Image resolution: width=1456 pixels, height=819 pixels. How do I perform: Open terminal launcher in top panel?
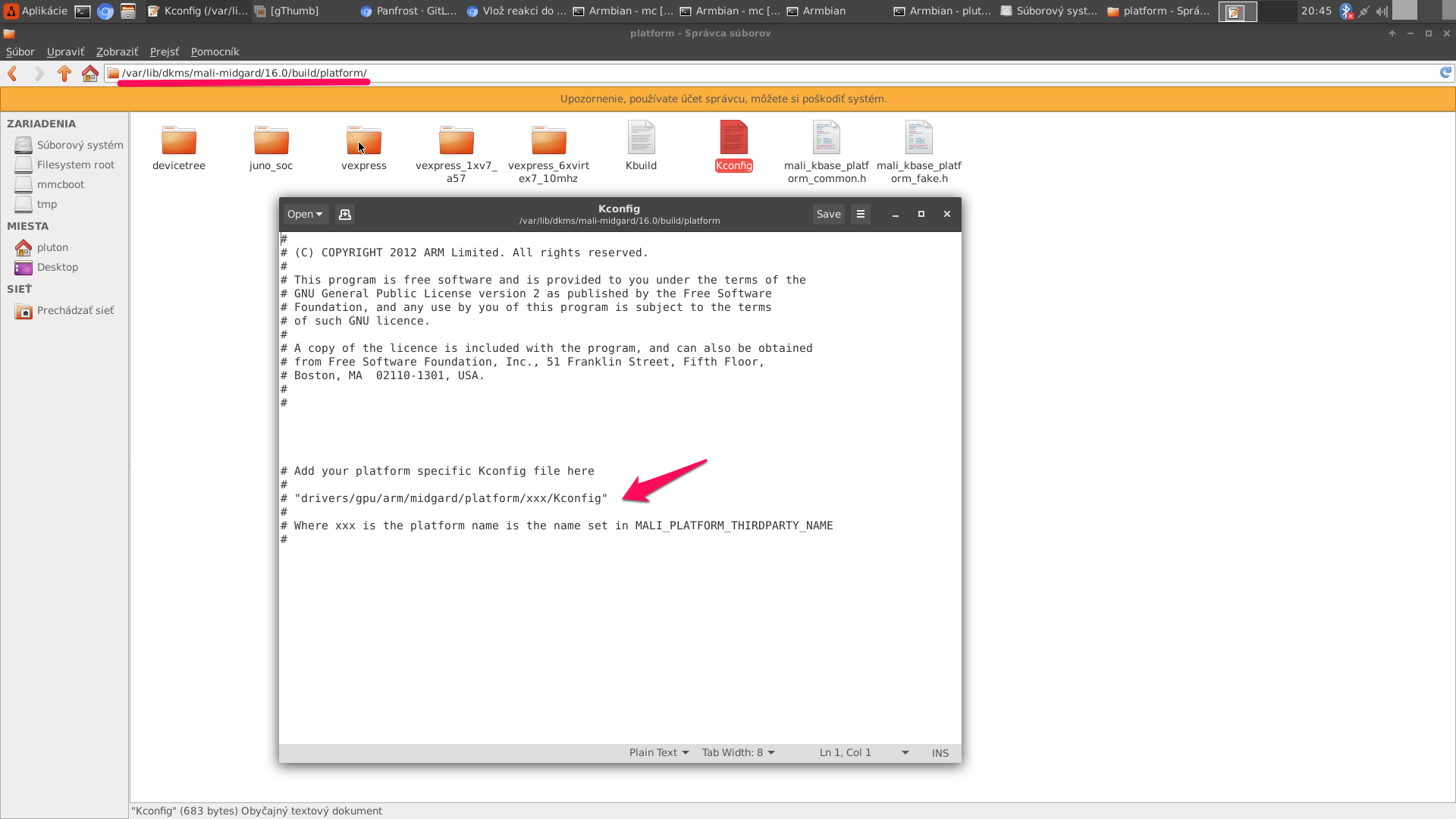(x=83, y=11)
